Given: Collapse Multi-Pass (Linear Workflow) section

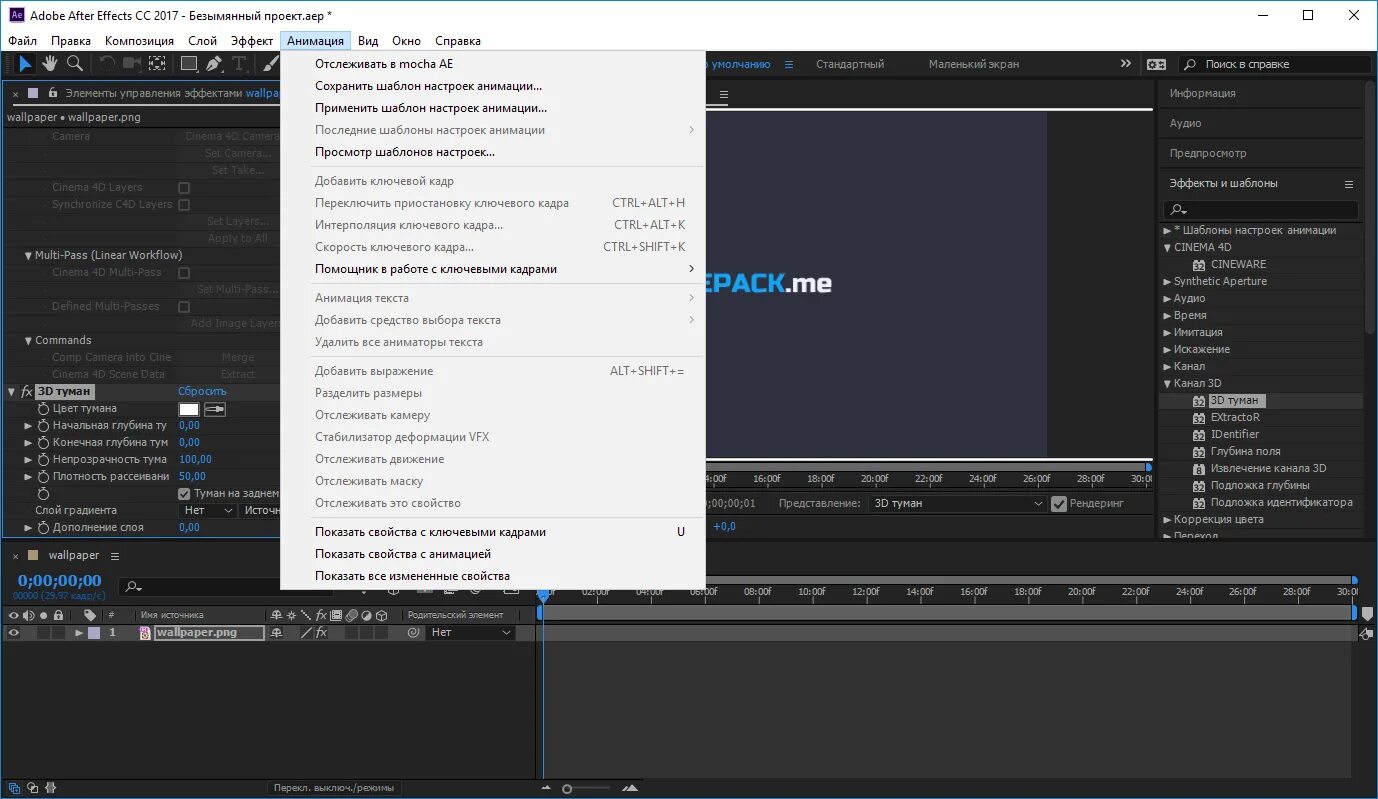Looking at the screenshot, I should (29, 256).
